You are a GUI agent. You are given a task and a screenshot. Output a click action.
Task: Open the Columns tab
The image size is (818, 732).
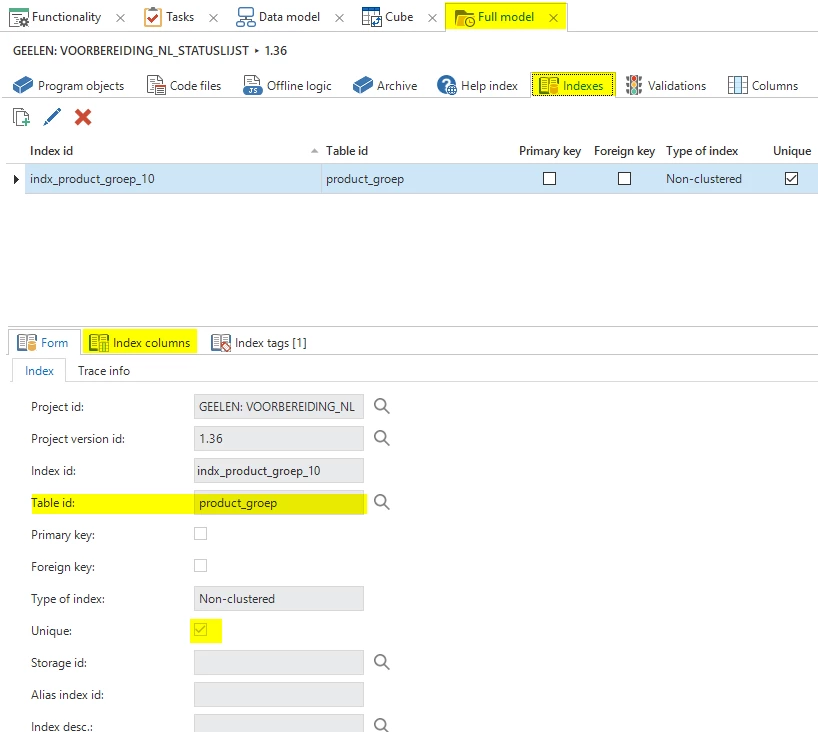[763, 86]
